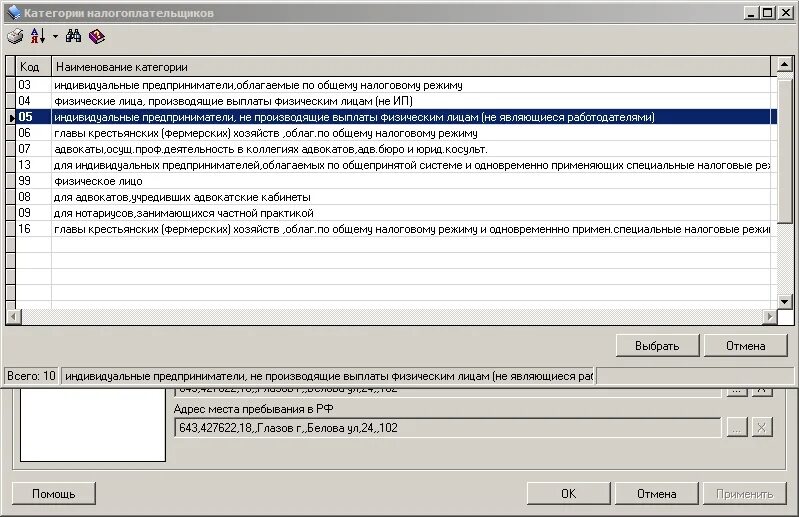Click vertical scrollbar down arrow
The image size is (799, 517).
click(785, 302)
